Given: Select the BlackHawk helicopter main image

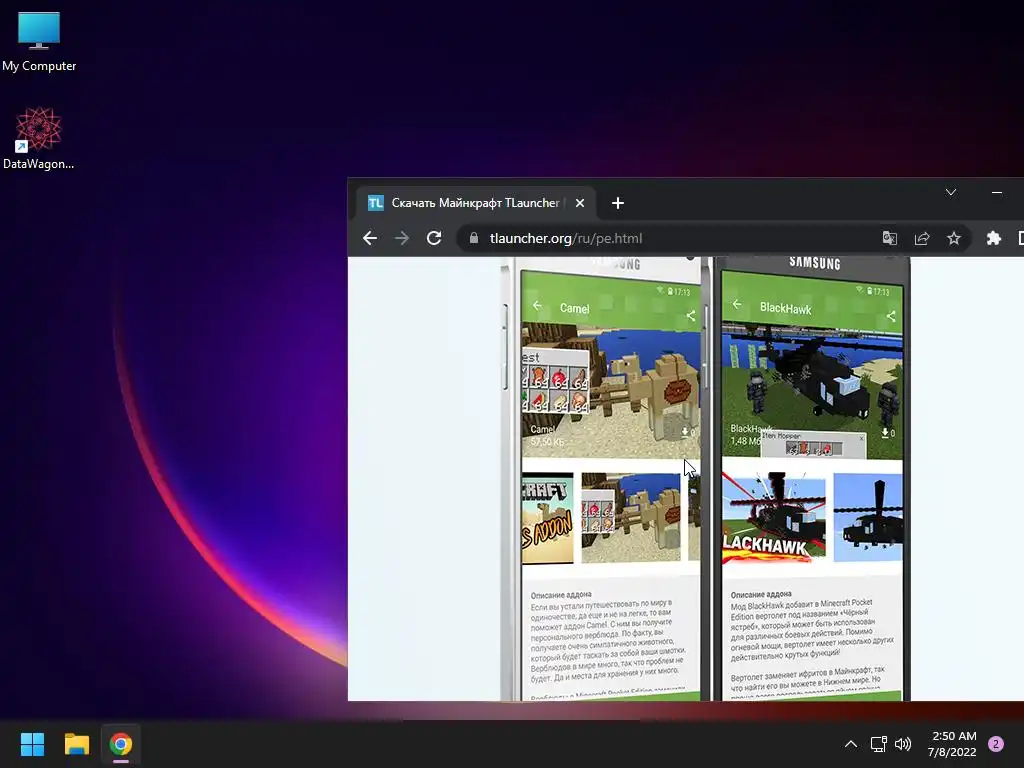Looking at the screenshot, I should click(812, 390).
